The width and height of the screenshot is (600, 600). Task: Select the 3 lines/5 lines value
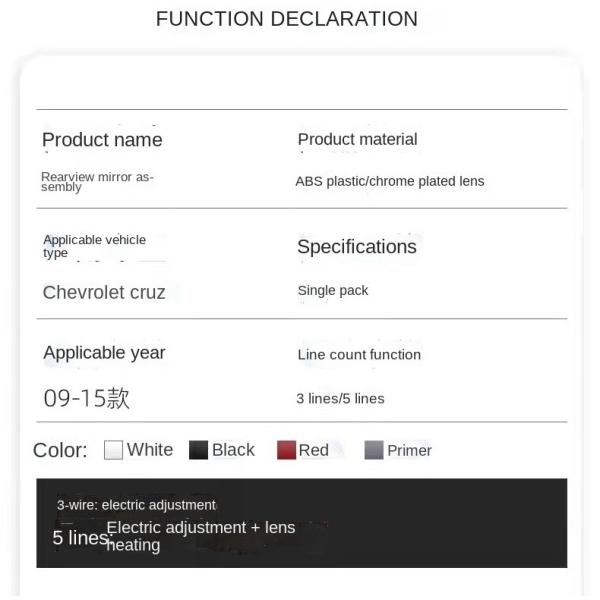tap(340, 398)
